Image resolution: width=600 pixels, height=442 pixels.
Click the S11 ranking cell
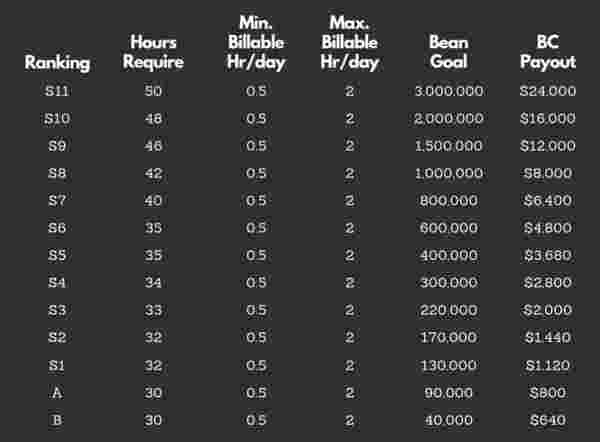58,91
